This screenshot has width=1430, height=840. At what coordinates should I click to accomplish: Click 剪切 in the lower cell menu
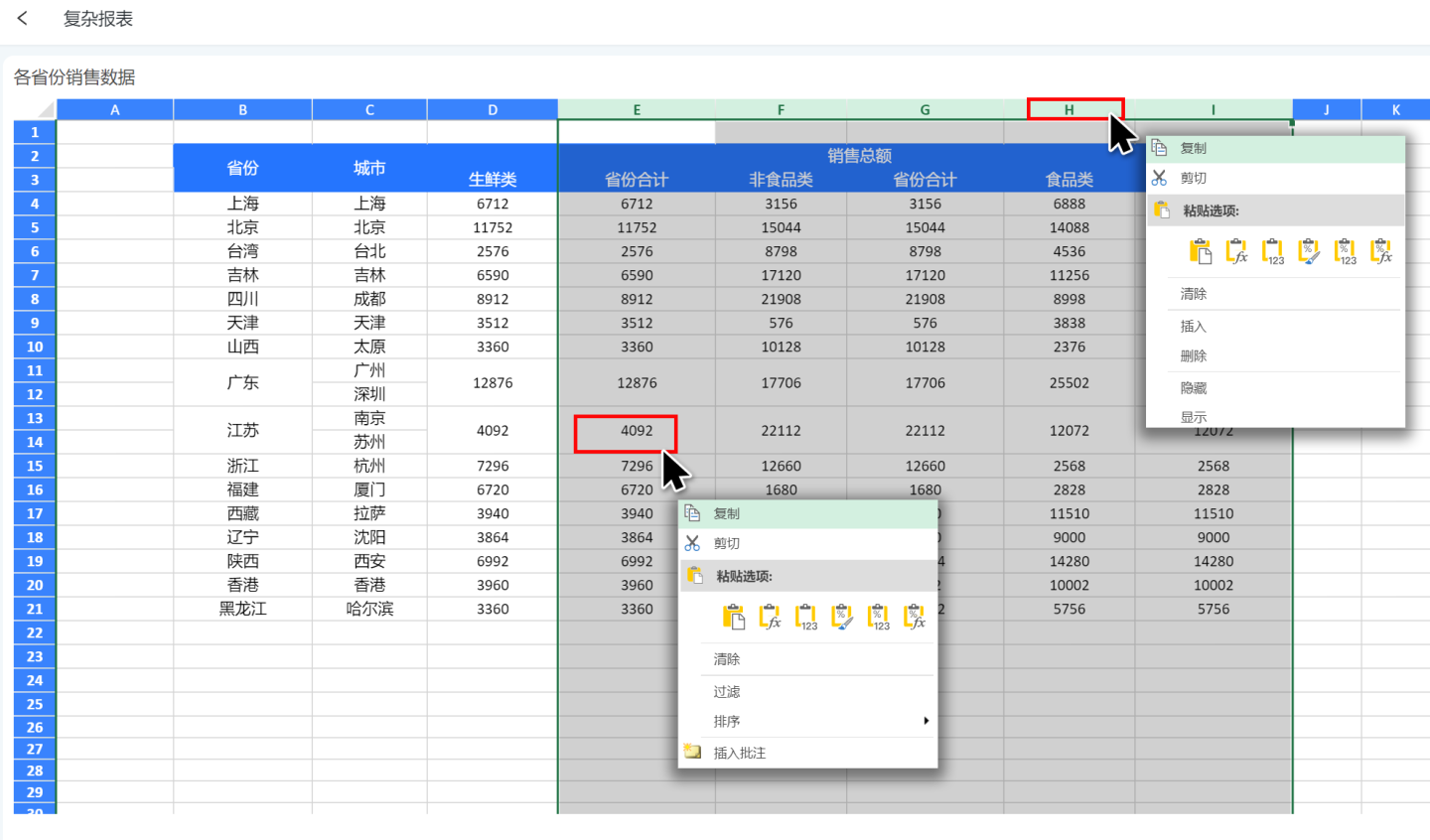[x=727, y=543]
